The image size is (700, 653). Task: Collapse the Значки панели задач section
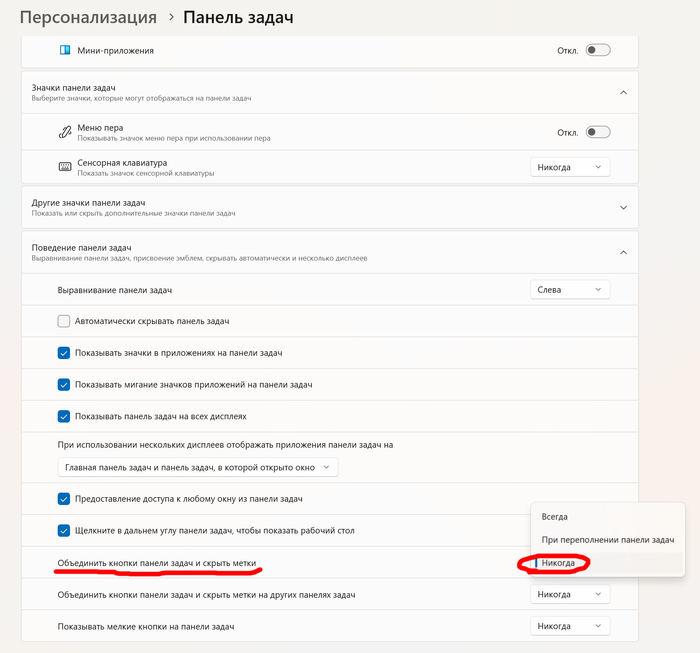(x=623, y=93)
